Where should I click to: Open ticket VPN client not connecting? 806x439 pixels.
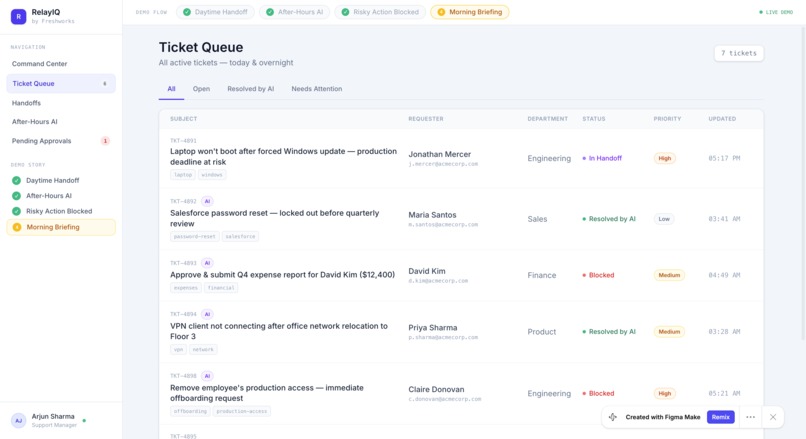(279, 331)
